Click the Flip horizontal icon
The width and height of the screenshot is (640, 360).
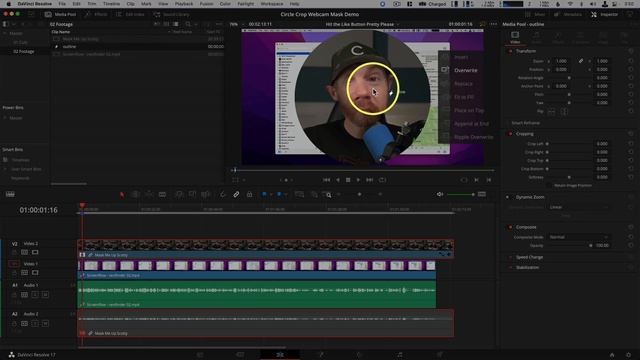pos(551,111)
